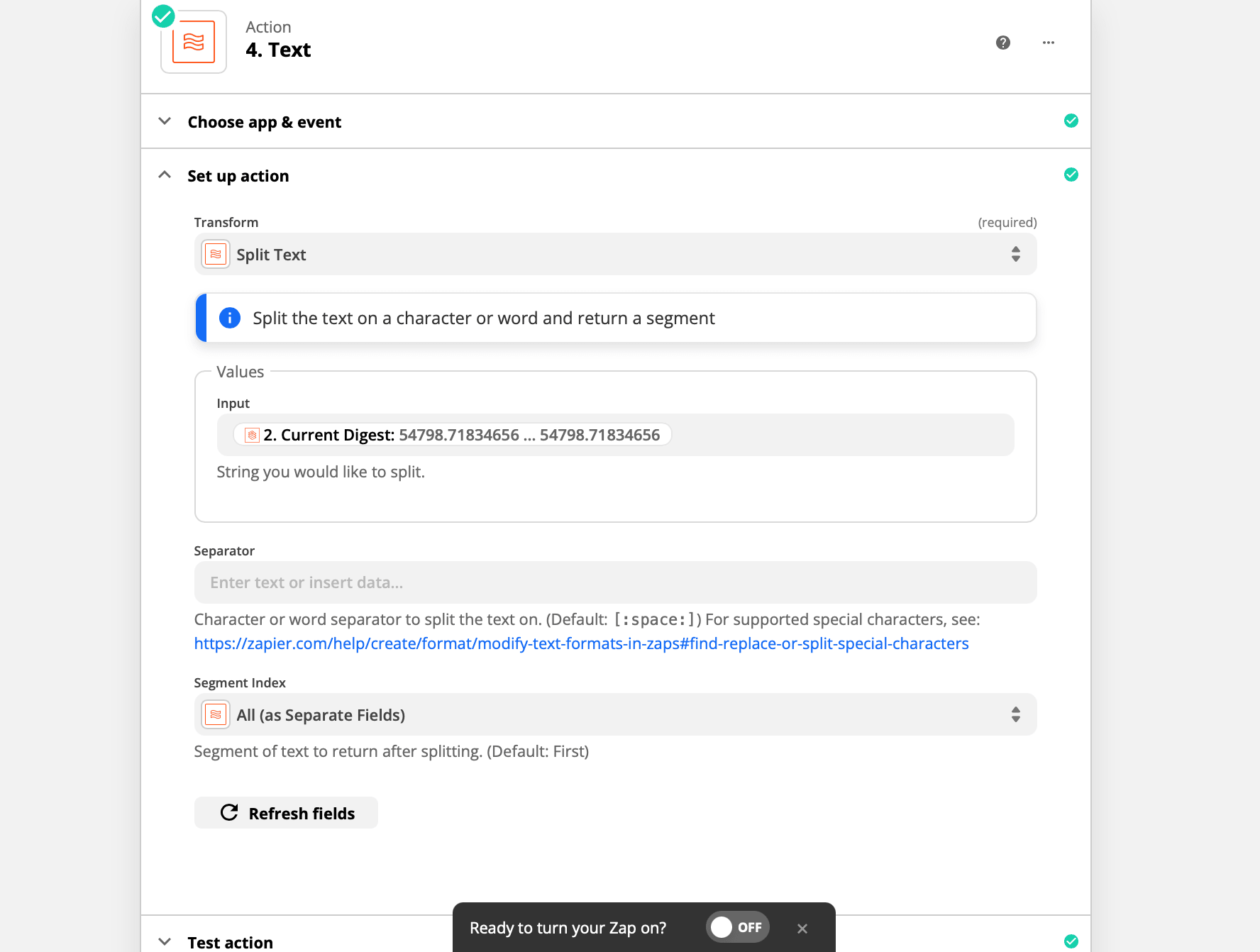Click the Refresh fields button

point(286,813)
